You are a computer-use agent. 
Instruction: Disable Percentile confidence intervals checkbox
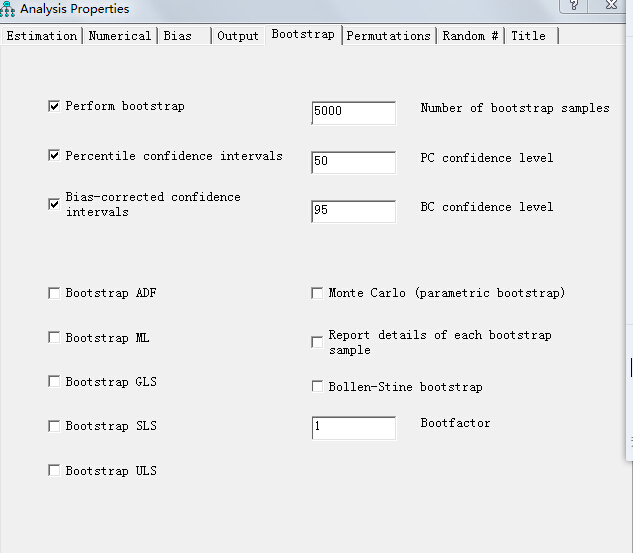click(54, 156)
